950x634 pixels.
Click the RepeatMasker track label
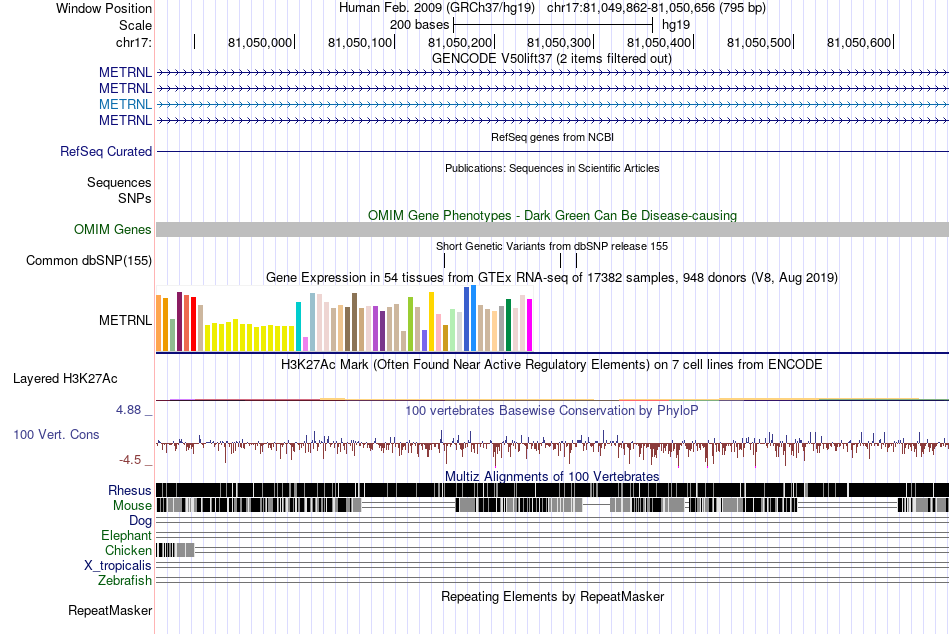coord(110,610)
